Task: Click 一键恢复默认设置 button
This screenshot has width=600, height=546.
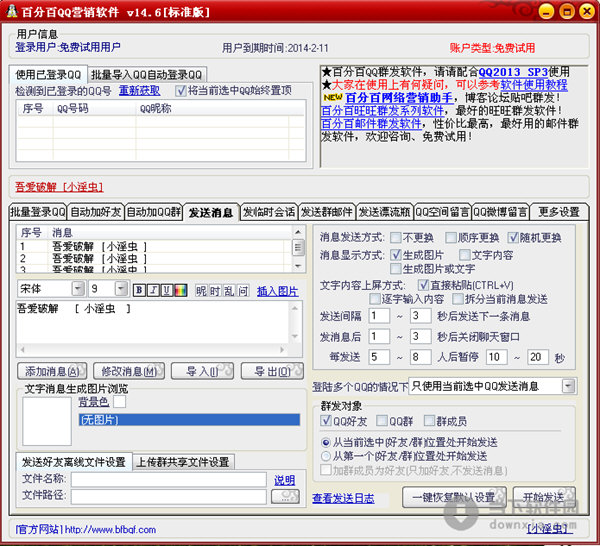Action: pos(454,497)
